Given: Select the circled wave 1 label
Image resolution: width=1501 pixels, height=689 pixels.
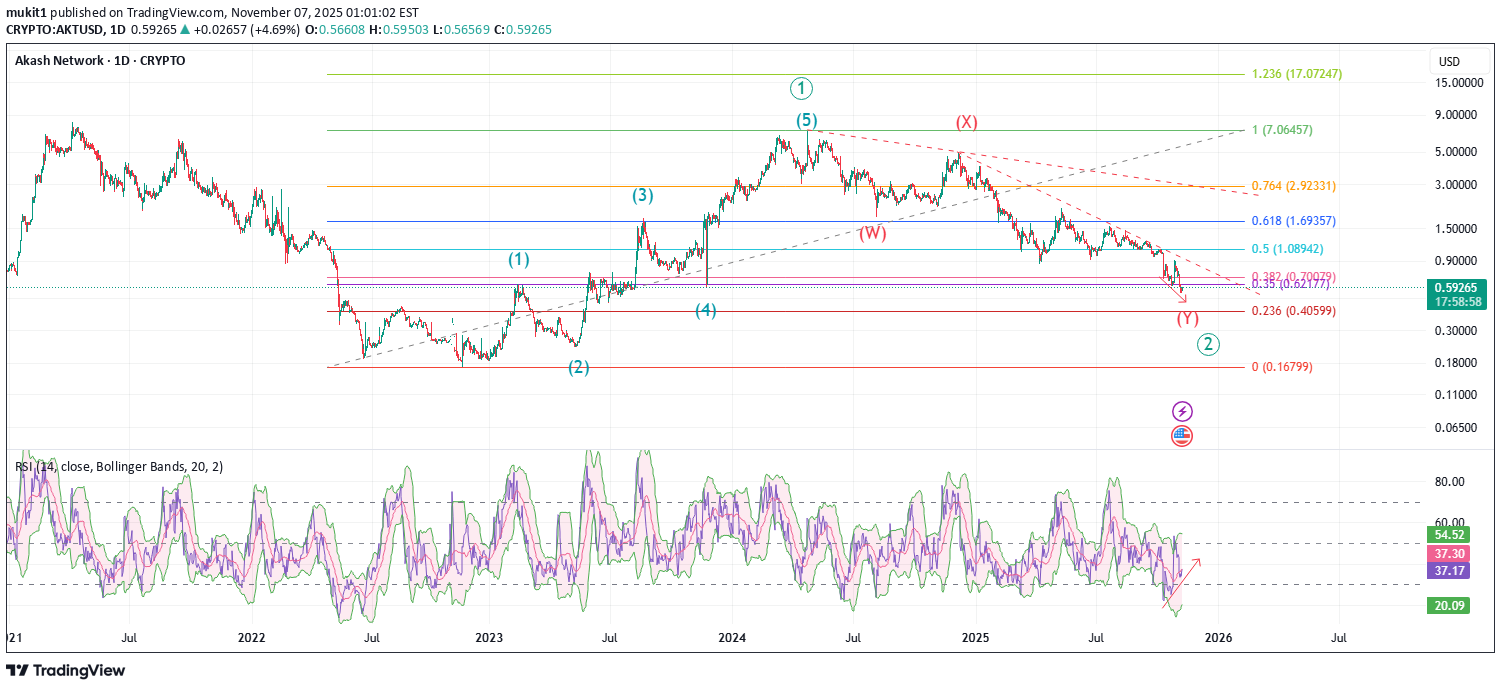Looking at the screenshot, I should tap(801, 88).
